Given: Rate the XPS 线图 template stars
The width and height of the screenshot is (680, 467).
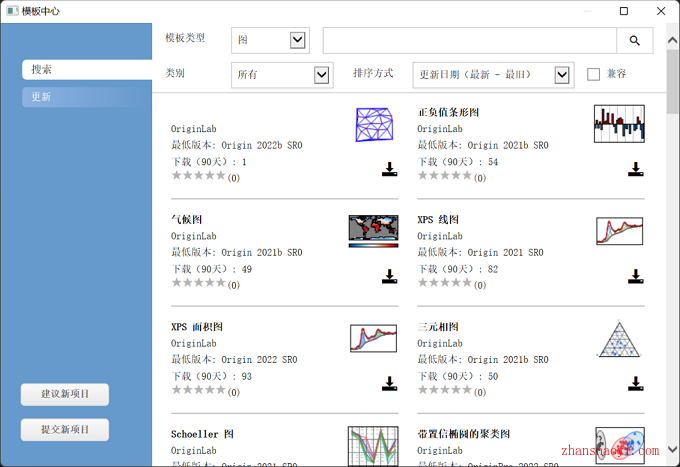Looking at the screenshot, I should [x=445, y=283].
